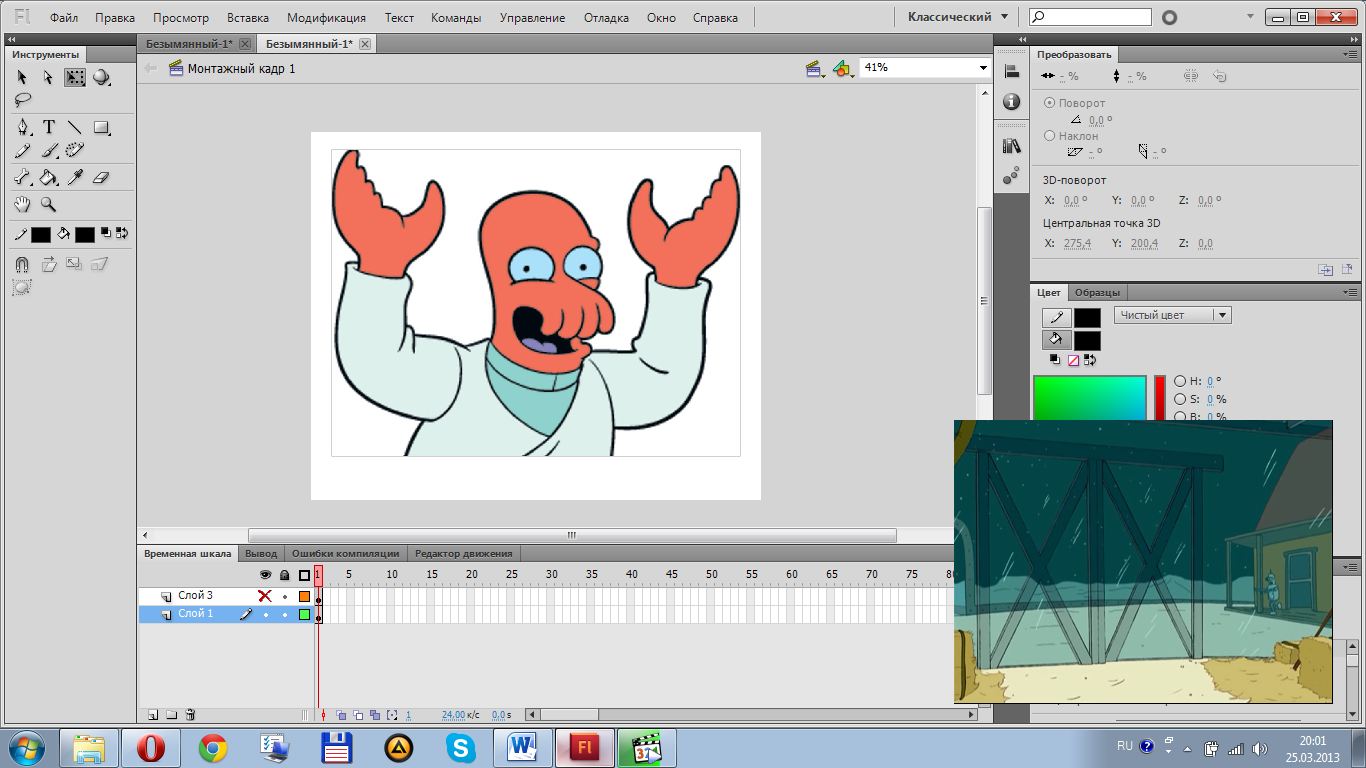Image resolution: width=1366 pixels, height=768 pixels.
Task: Open the Файл menu
Action: pyautogui.click(x=64, y=18)
